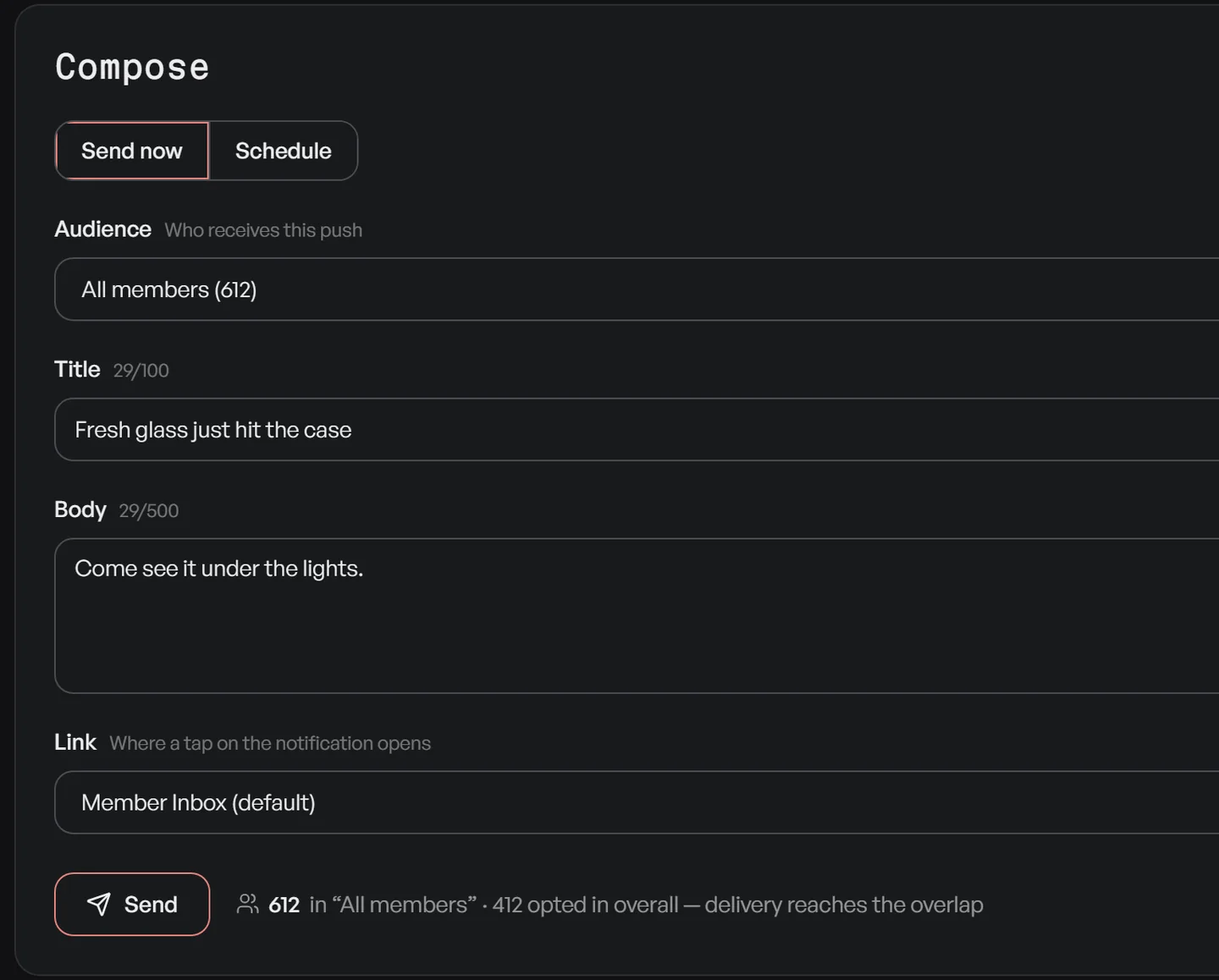This screenshot has width=1219, height=980.
Task: Click the audience people icon near 612
Action: [247, 904]
